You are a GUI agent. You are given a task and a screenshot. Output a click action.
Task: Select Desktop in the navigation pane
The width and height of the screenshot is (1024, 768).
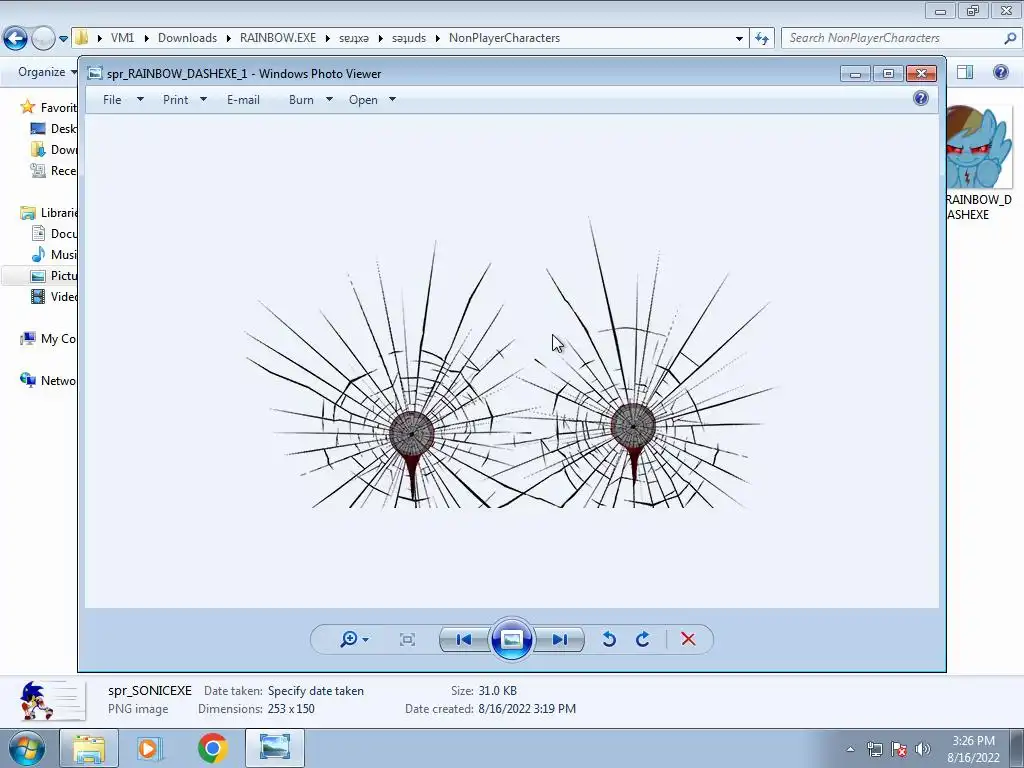[x=54, y=129]
